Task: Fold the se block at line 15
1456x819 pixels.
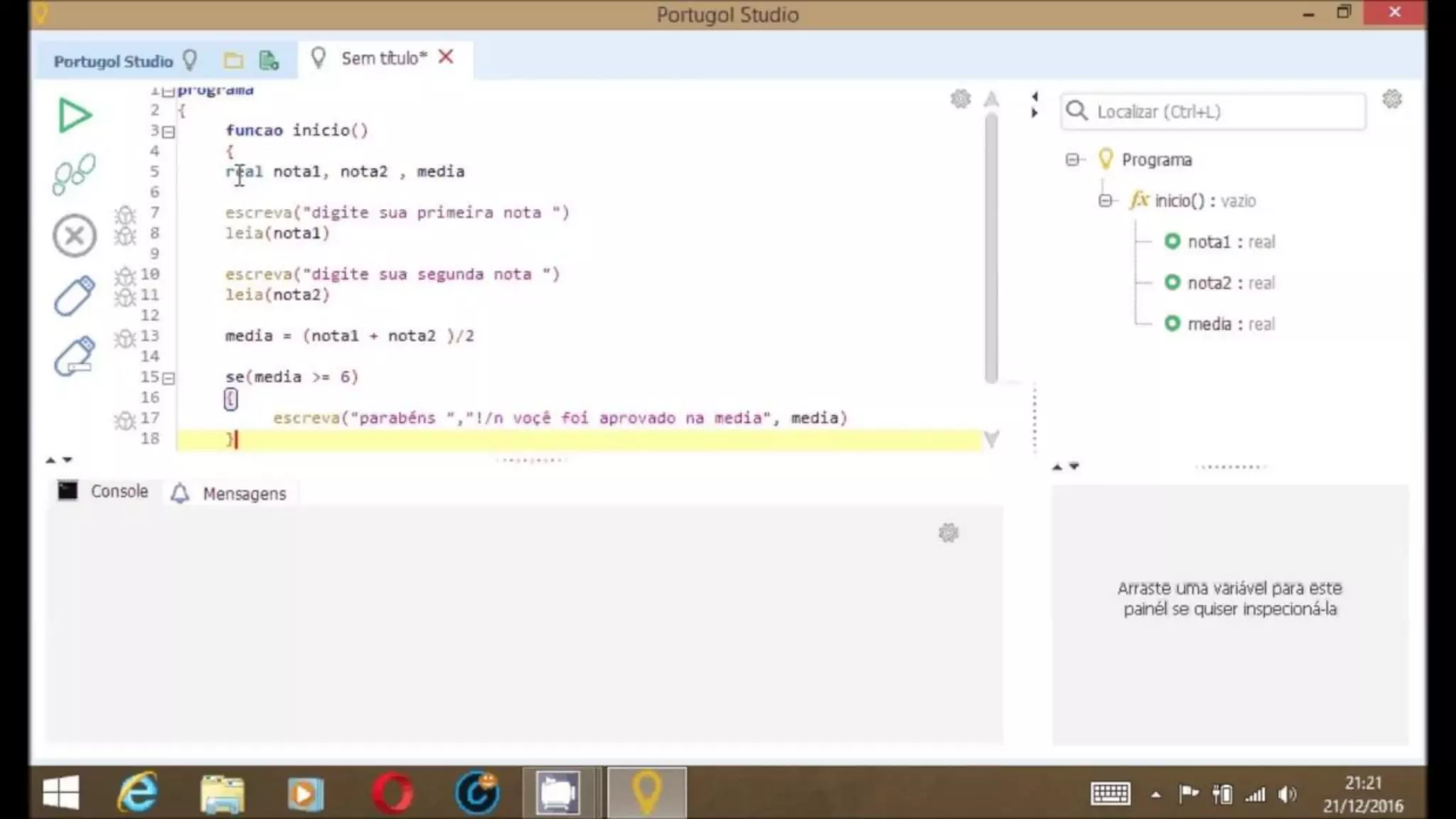Action: coord(168,378)
